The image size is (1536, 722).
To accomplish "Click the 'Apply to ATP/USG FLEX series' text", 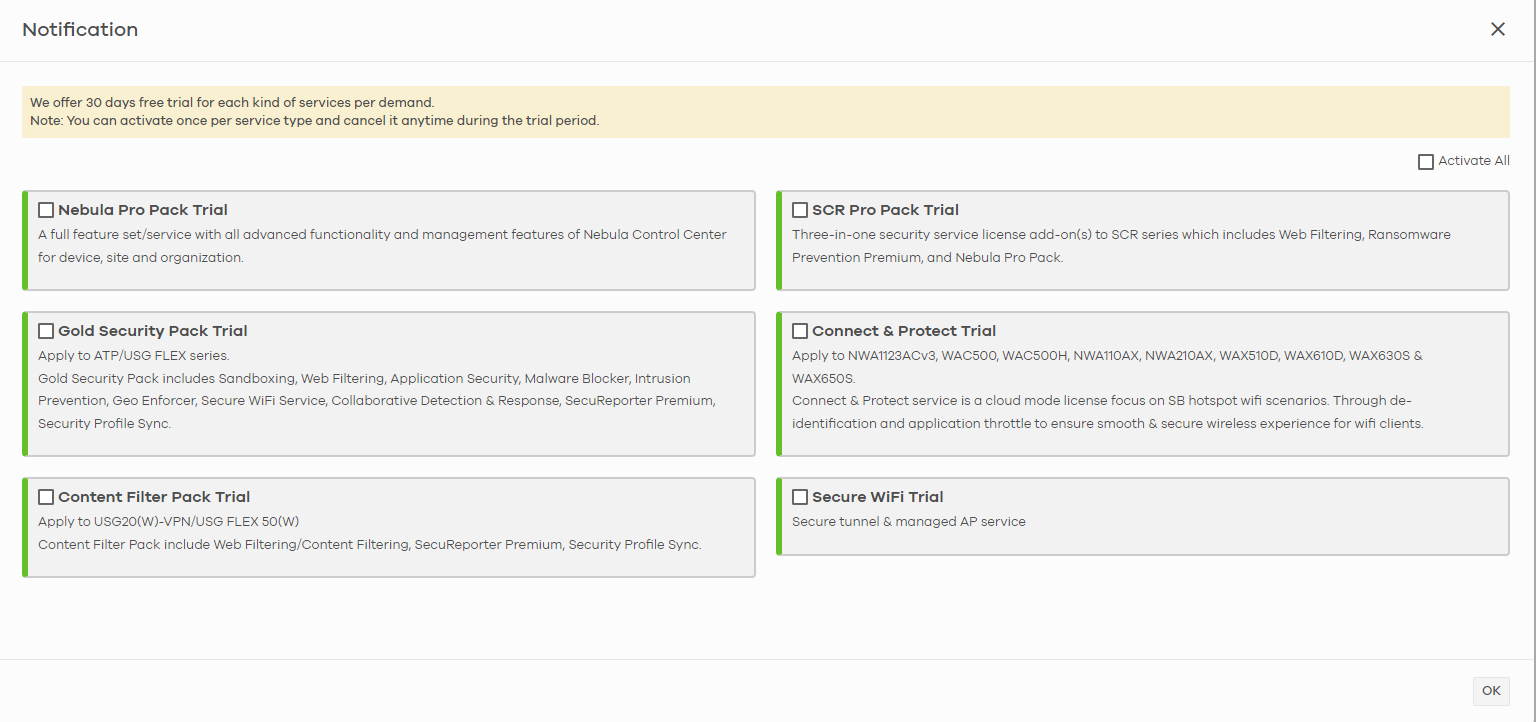I will pos(134,355).
